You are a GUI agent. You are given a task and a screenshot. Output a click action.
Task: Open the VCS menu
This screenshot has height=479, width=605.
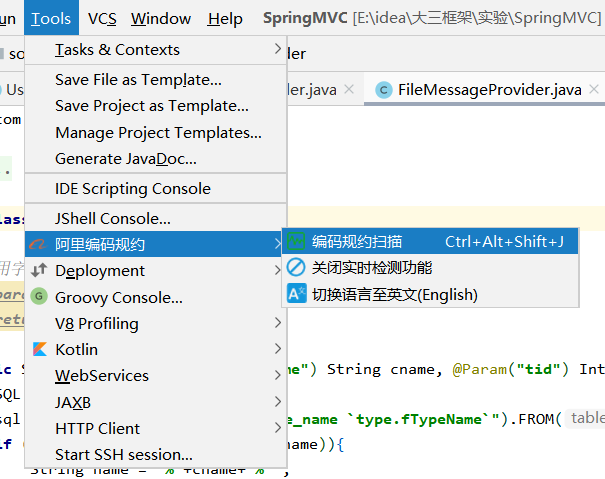(x=102, y=19)
